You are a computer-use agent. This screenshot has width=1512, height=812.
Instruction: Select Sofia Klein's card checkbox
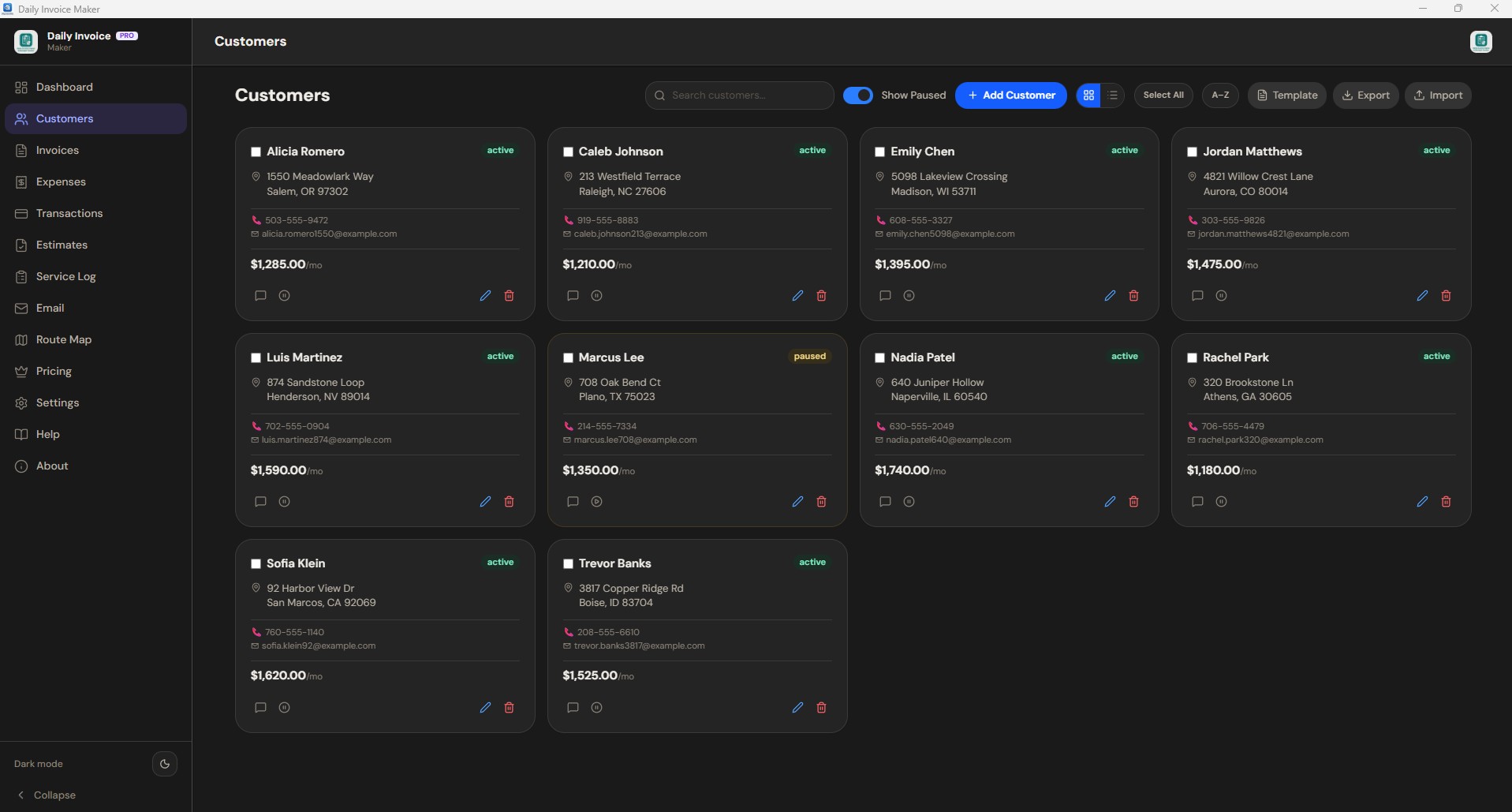256,564
